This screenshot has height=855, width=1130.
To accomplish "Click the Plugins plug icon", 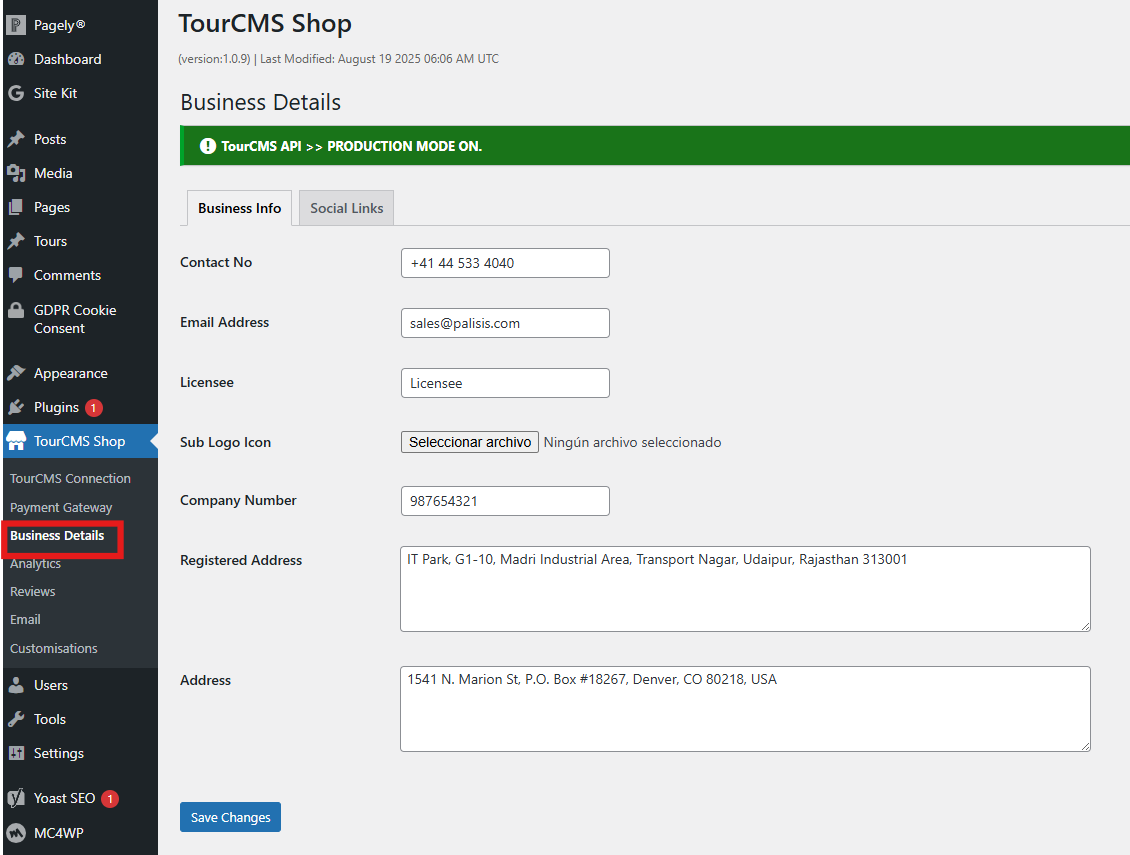I will pyautogui.click(x=16, y=407).
